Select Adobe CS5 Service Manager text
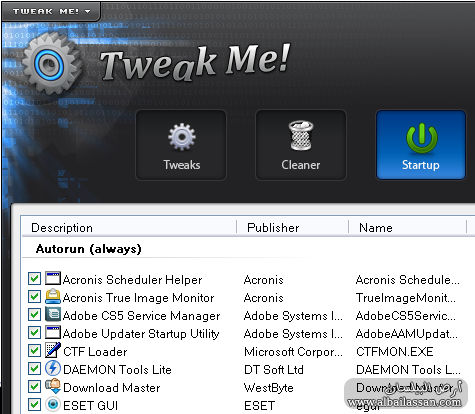The width and height of the screenshot is (475, 414). click(141, 316)
